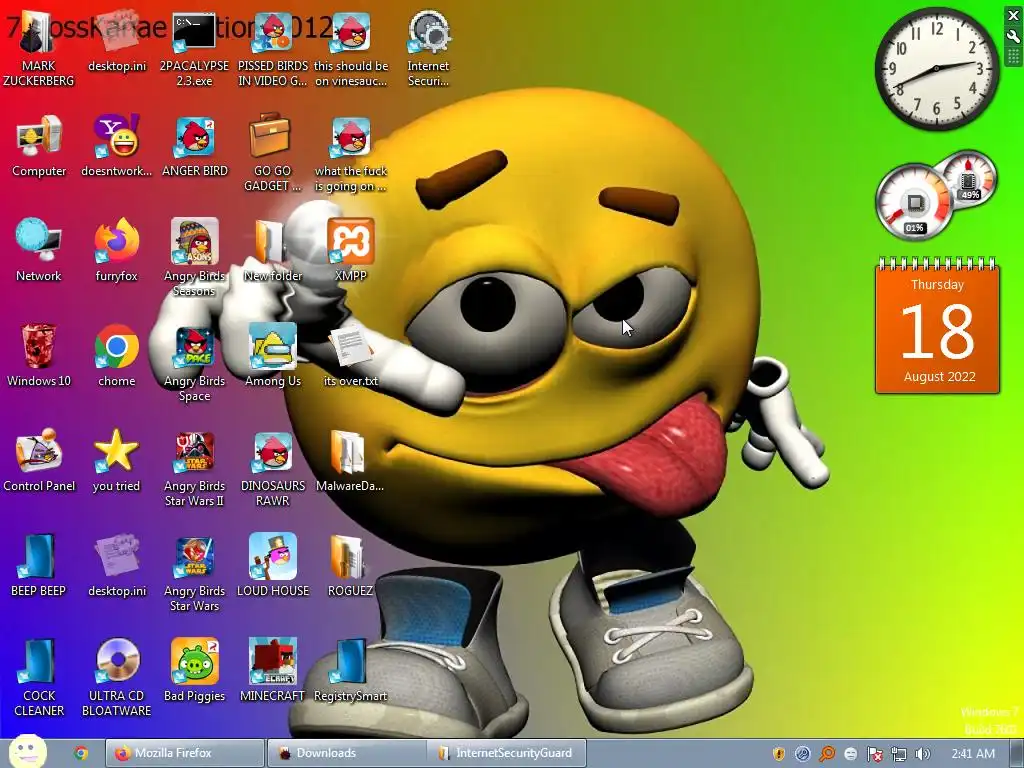1024x768 pixels.
Task: Click the magnifier tray icon
Action: [x=827, y=754]
